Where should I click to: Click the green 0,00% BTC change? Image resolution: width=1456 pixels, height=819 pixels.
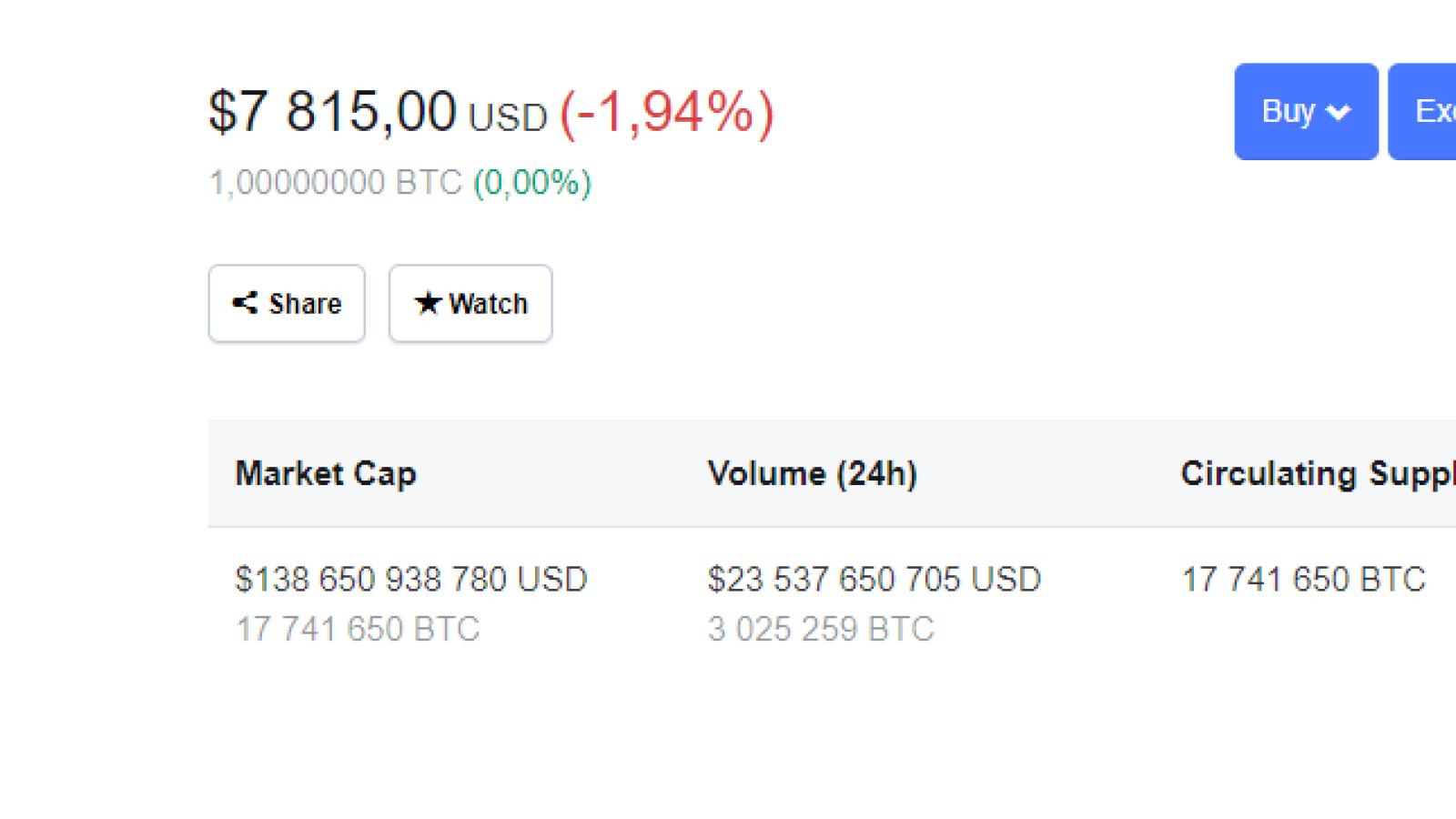click(x=532, y=182)
